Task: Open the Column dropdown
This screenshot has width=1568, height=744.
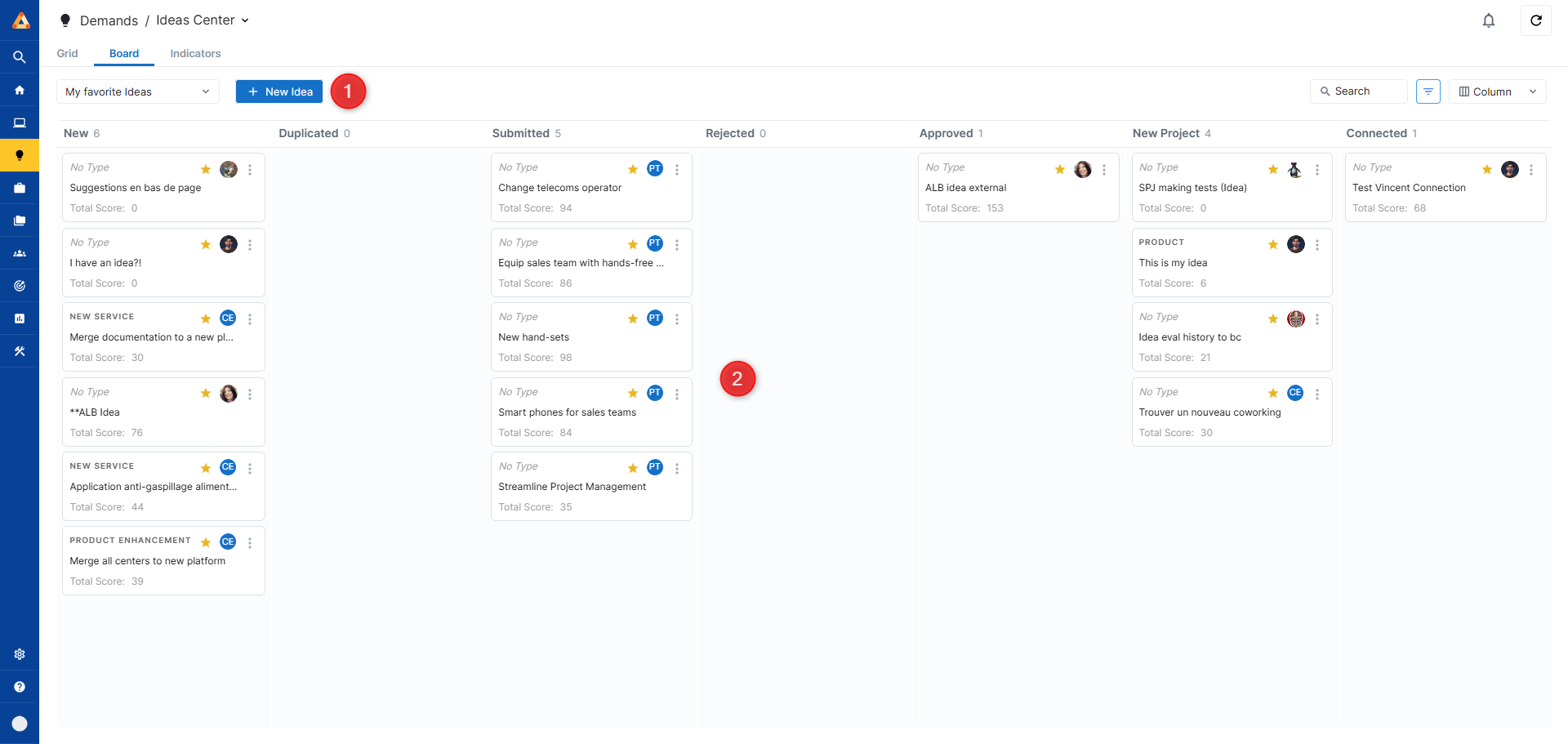Action: 1497,91
